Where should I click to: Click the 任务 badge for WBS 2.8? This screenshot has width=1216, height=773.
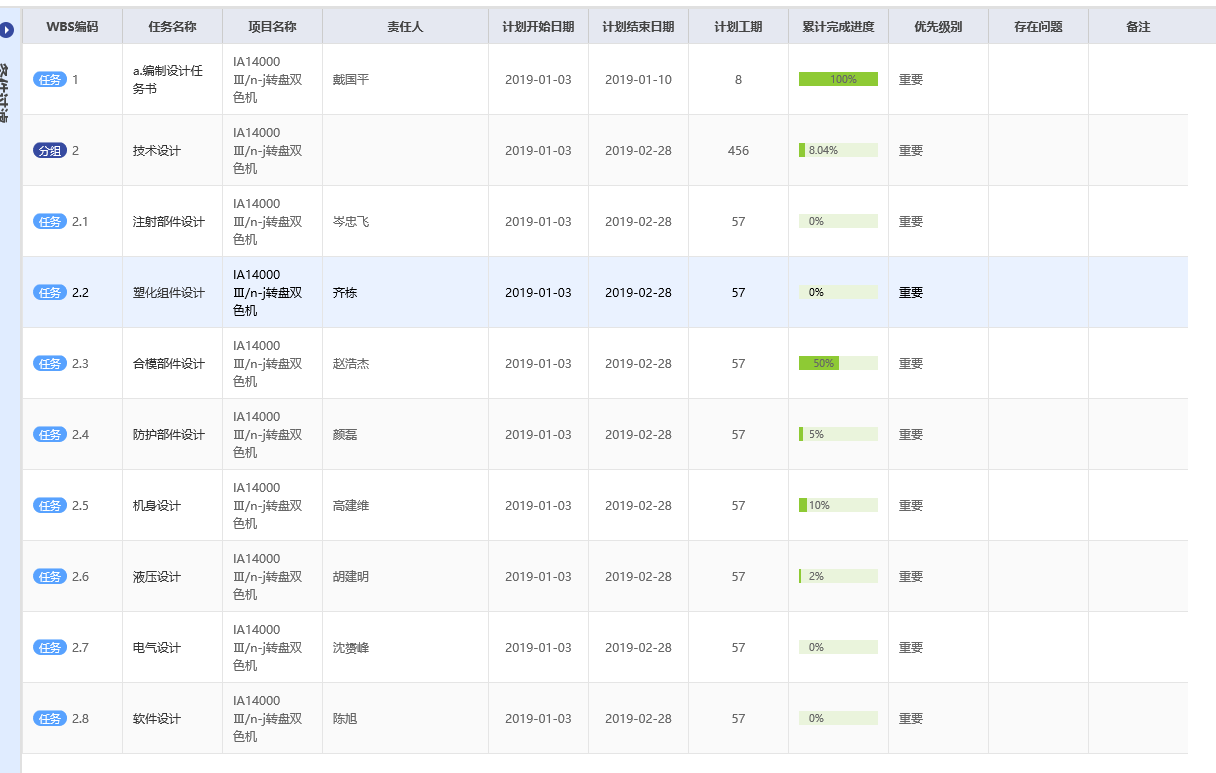[x=49, y=718]
